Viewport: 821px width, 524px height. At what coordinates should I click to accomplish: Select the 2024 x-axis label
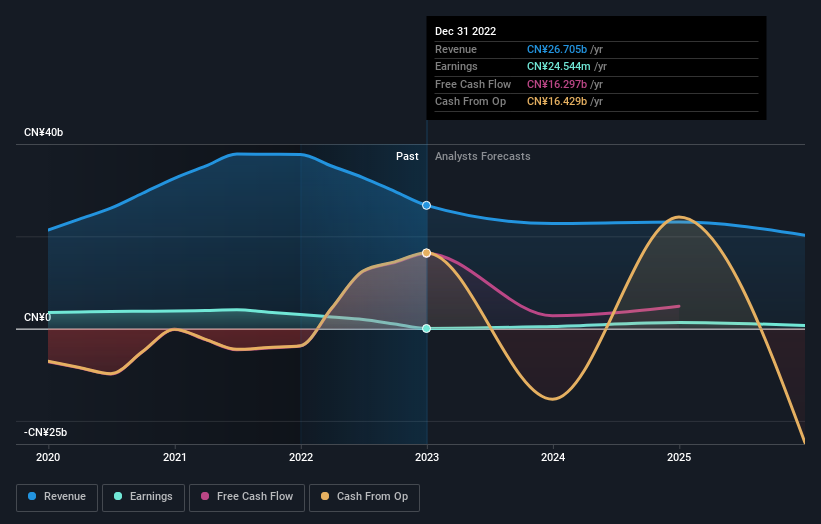pyautogui.click(x=553, y=458)
